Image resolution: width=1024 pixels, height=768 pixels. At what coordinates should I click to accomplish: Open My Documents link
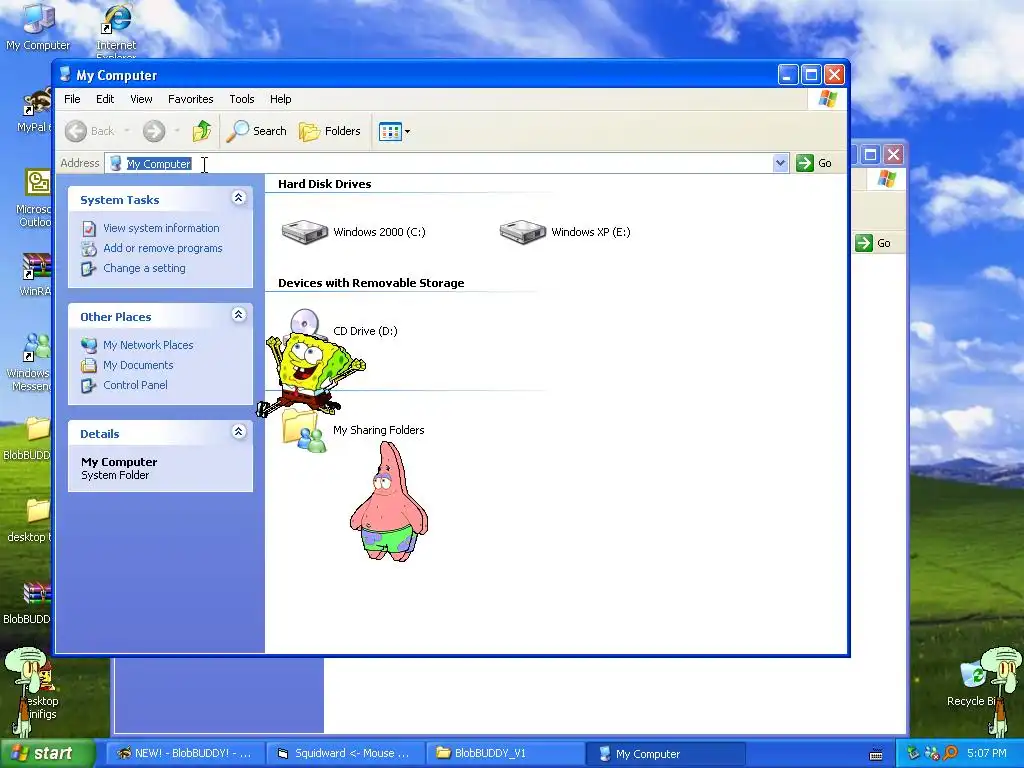138,365
